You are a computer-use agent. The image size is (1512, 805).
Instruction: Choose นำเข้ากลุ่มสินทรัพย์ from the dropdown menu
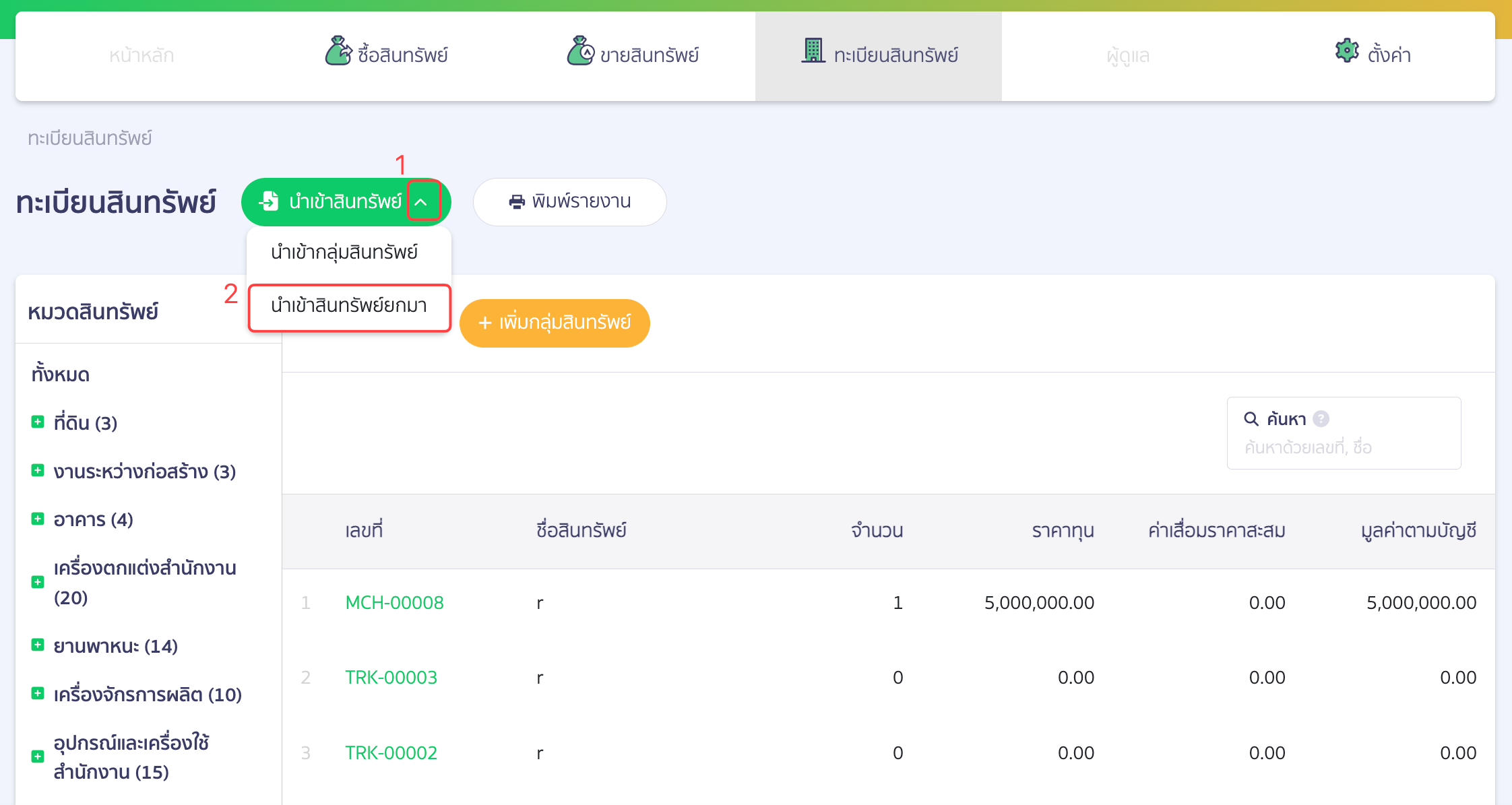click(348, 252)
